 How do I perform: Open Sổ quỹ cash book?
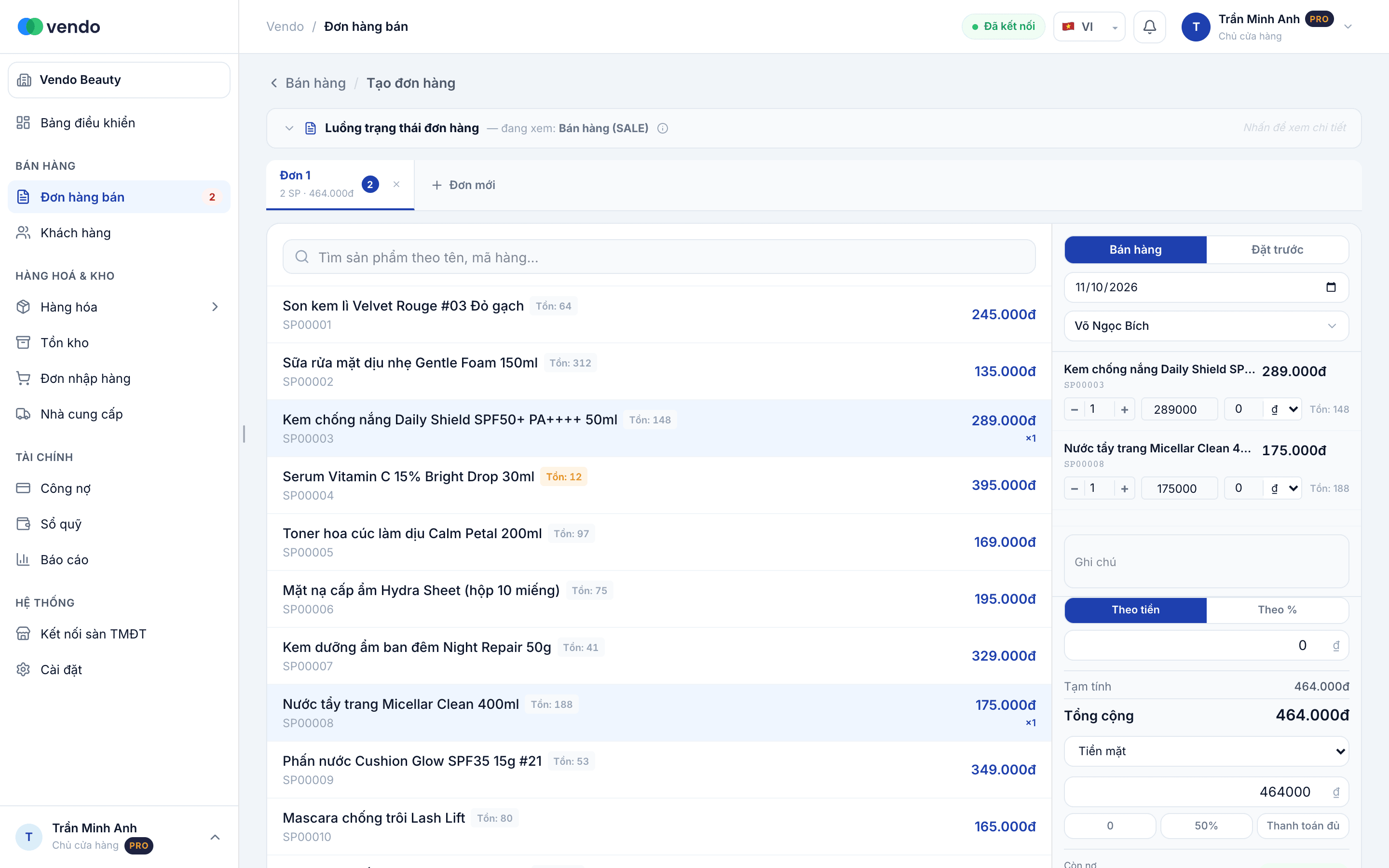[x=120, y=524]
